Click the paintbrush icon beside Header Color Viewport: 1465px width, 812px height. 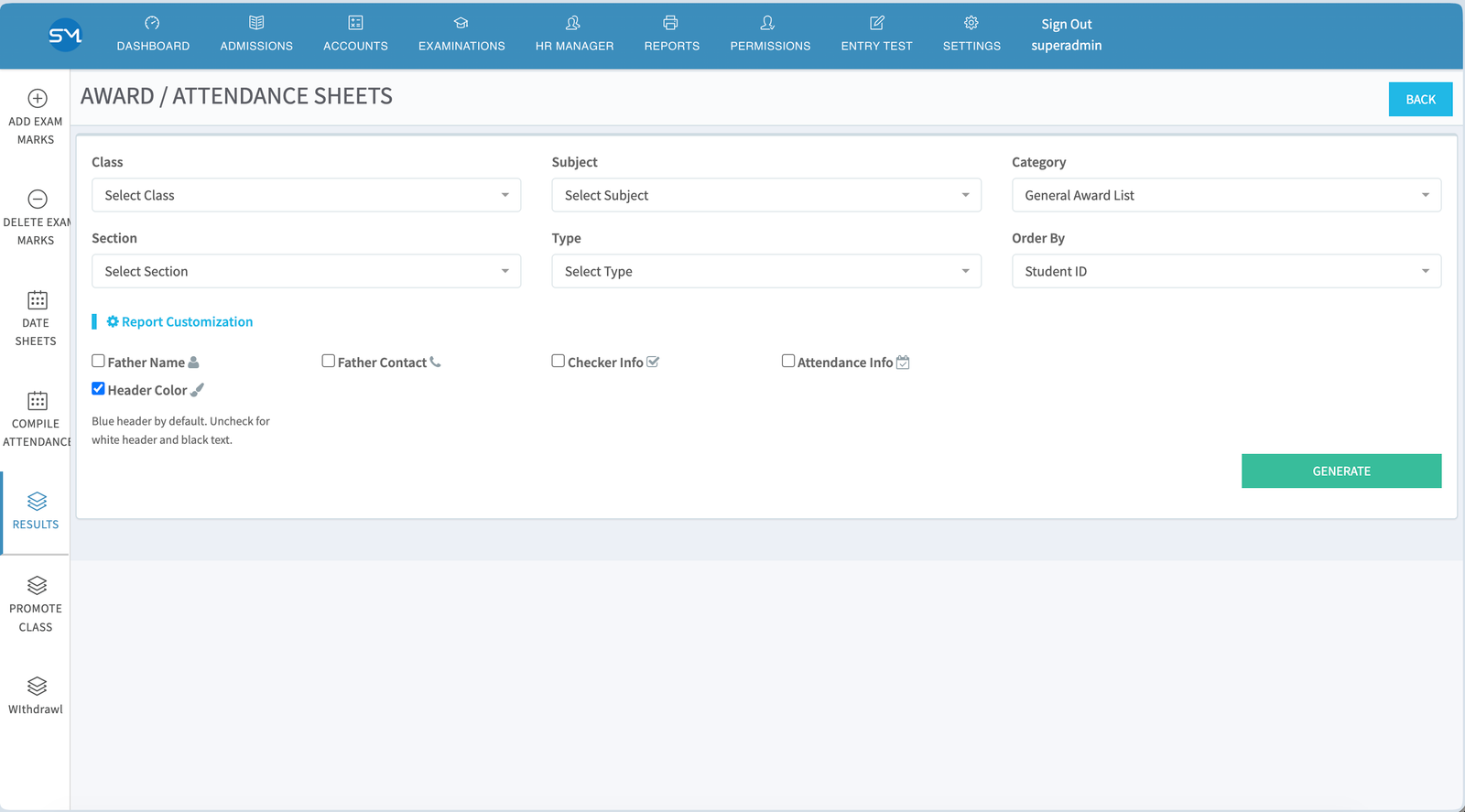pyautogui.click(x=197, y=389)
